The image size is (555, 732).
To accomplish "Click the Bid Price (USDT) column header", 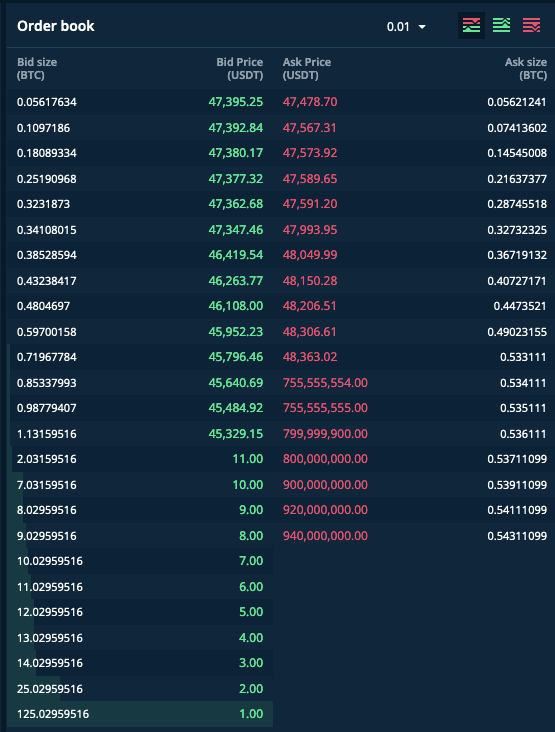I will point(240,69).
